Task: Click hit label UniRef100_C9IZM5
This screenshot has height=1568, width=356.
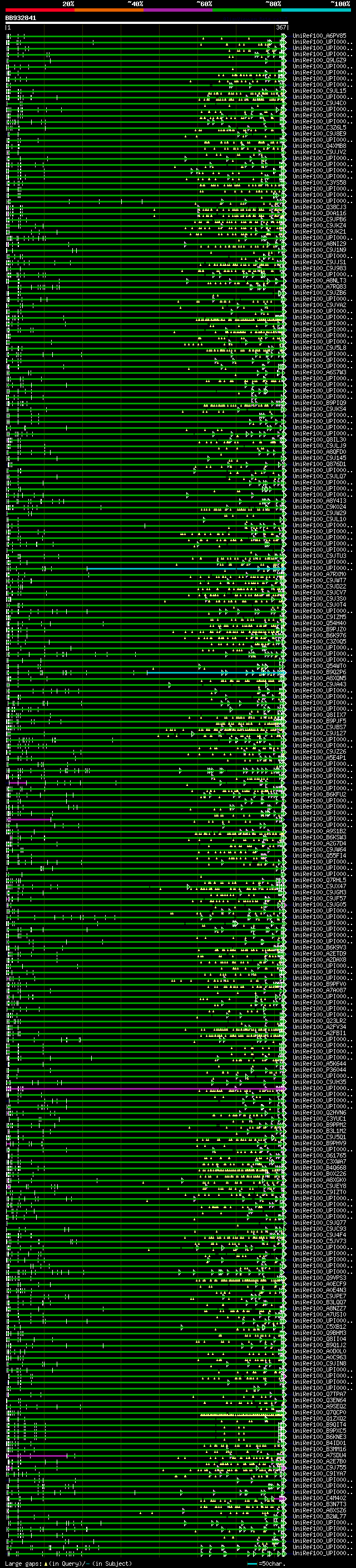Action: pos(319,617)
